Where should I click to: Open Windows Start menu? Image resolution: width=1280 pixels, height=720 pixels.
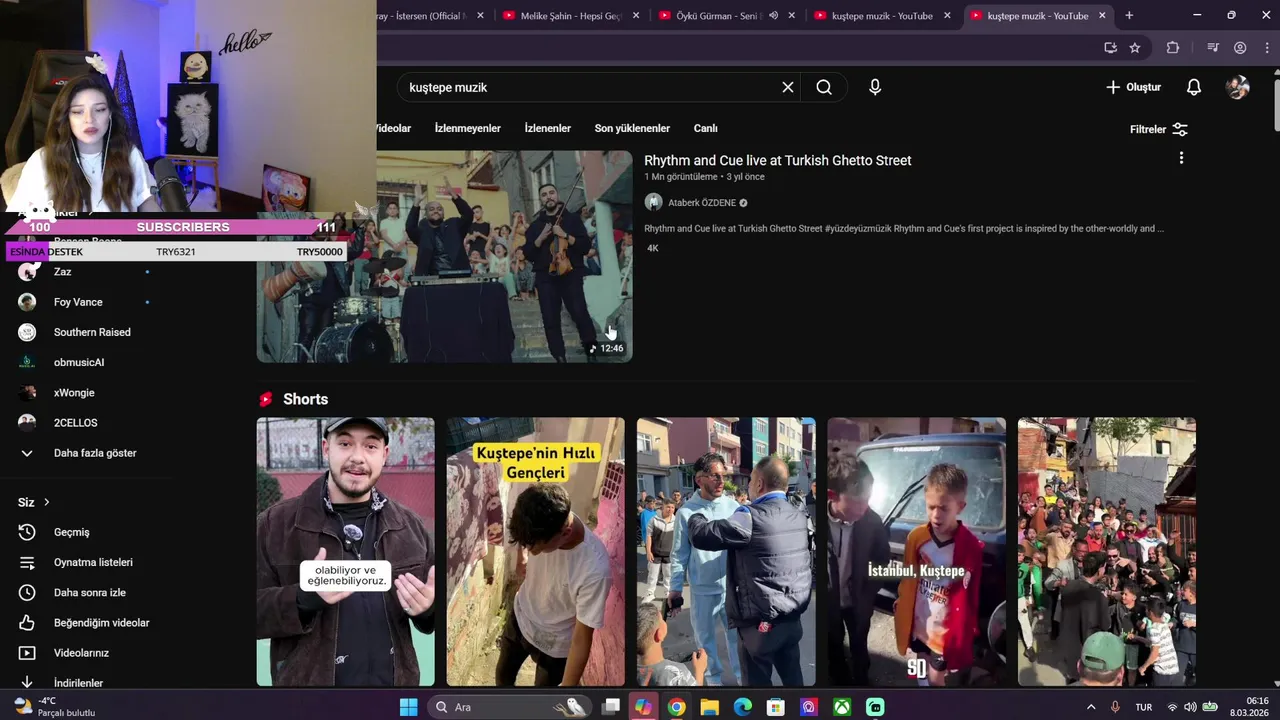coord(409,707)
